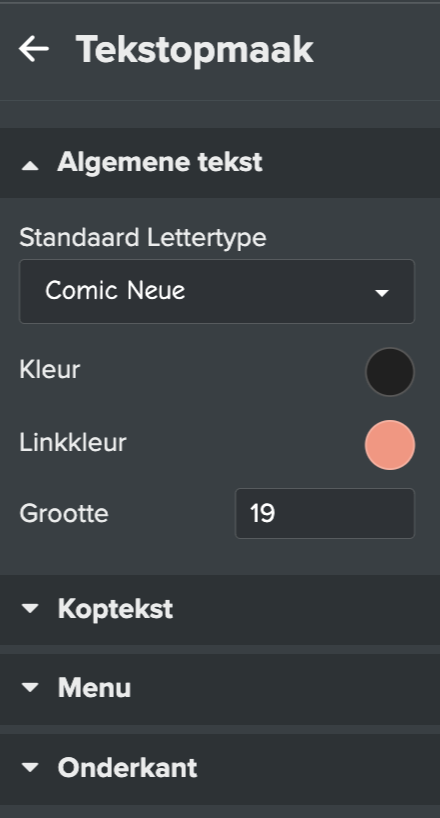Viewport: 440px width, 818px height.
Task: Click the Standaard Lettertype label
Action: point(142,237)
